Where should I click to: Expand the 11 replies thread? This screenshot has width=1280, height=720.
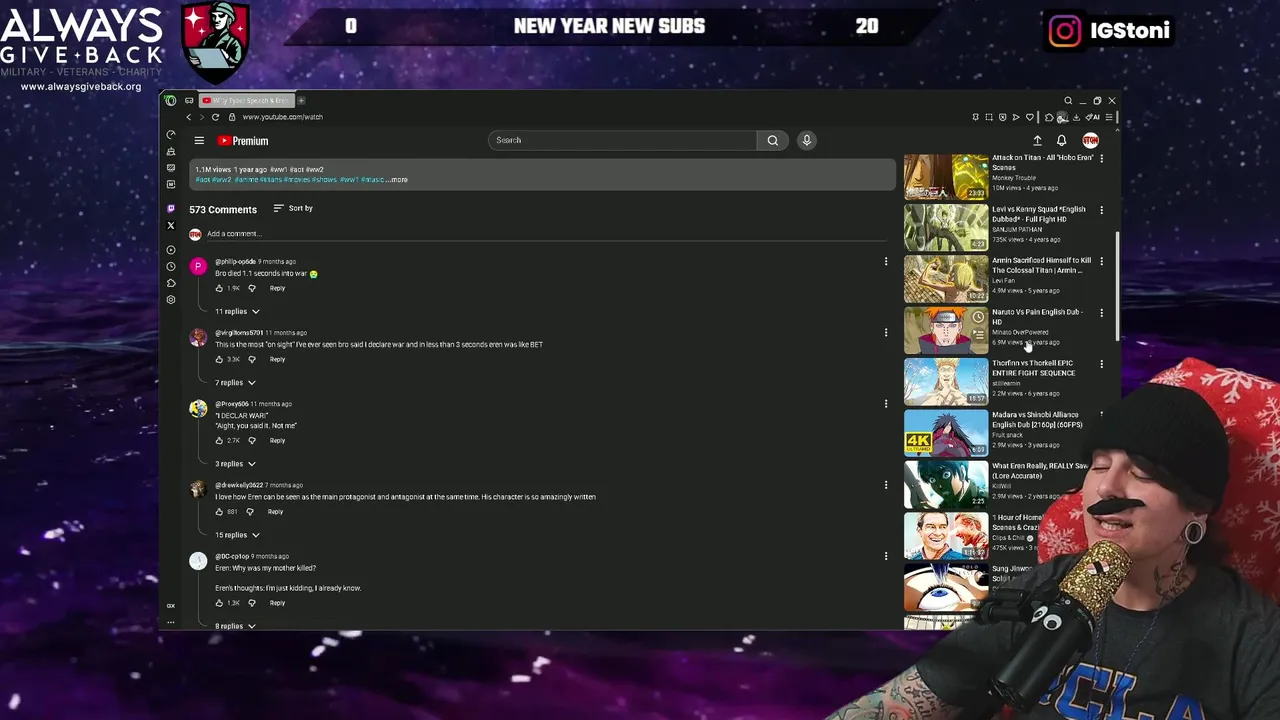(x=237, y=311)
